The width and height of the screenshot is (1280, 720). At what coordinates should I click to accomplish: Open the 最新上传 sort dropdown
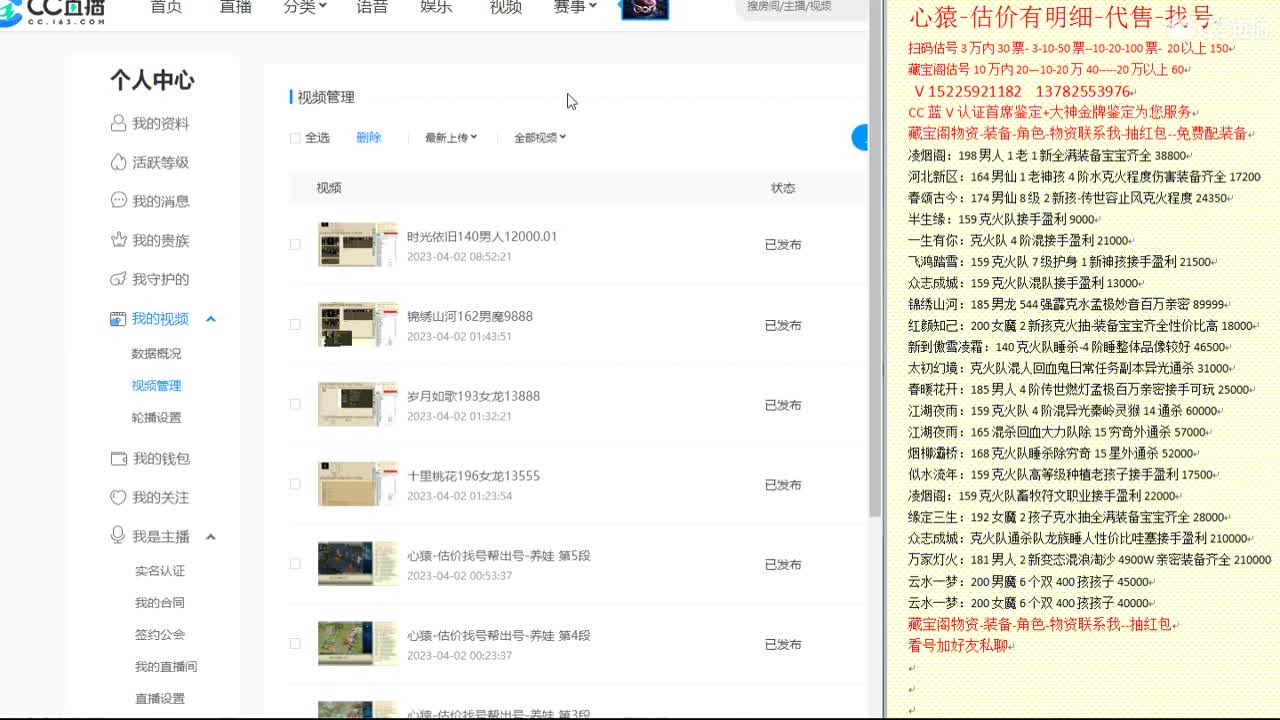[451, 138]
